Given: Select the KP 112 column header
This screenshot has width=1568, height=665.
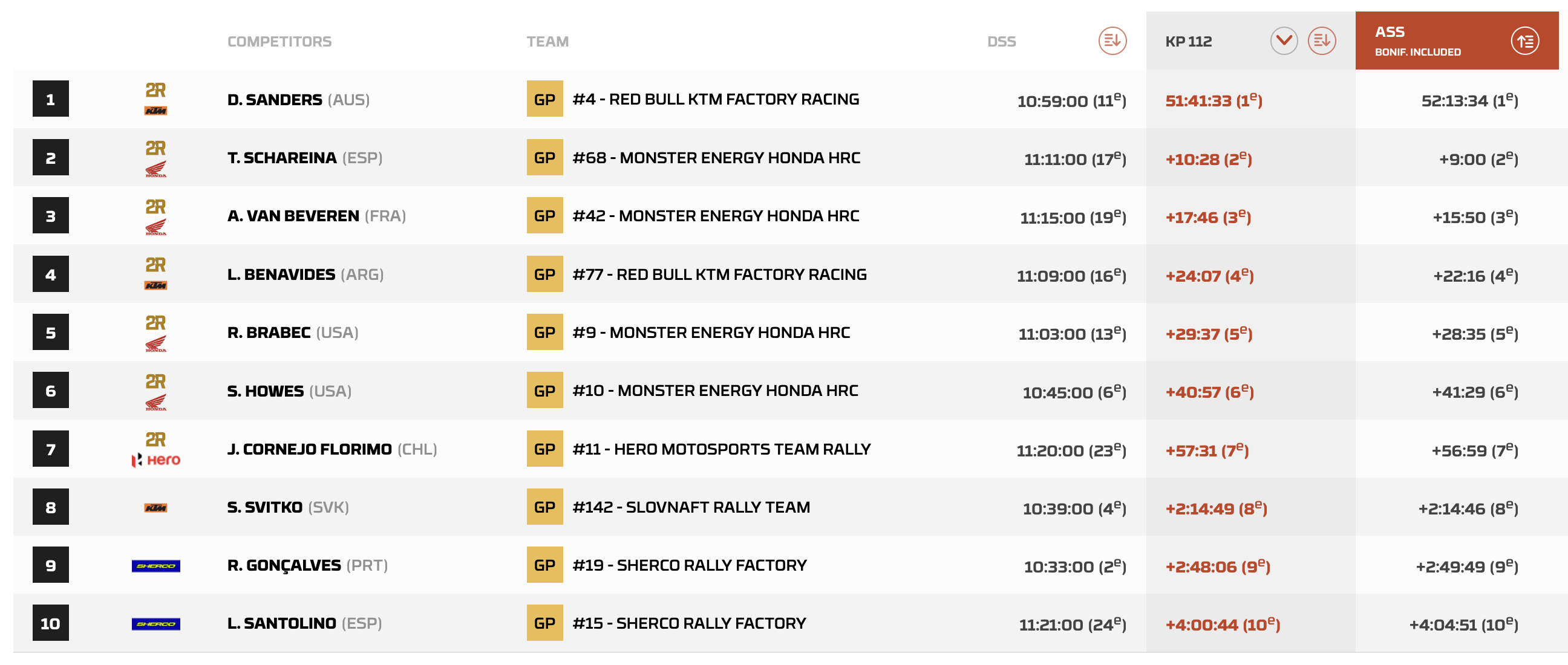Looking at the screenshot, I should tap(1187, 41).
